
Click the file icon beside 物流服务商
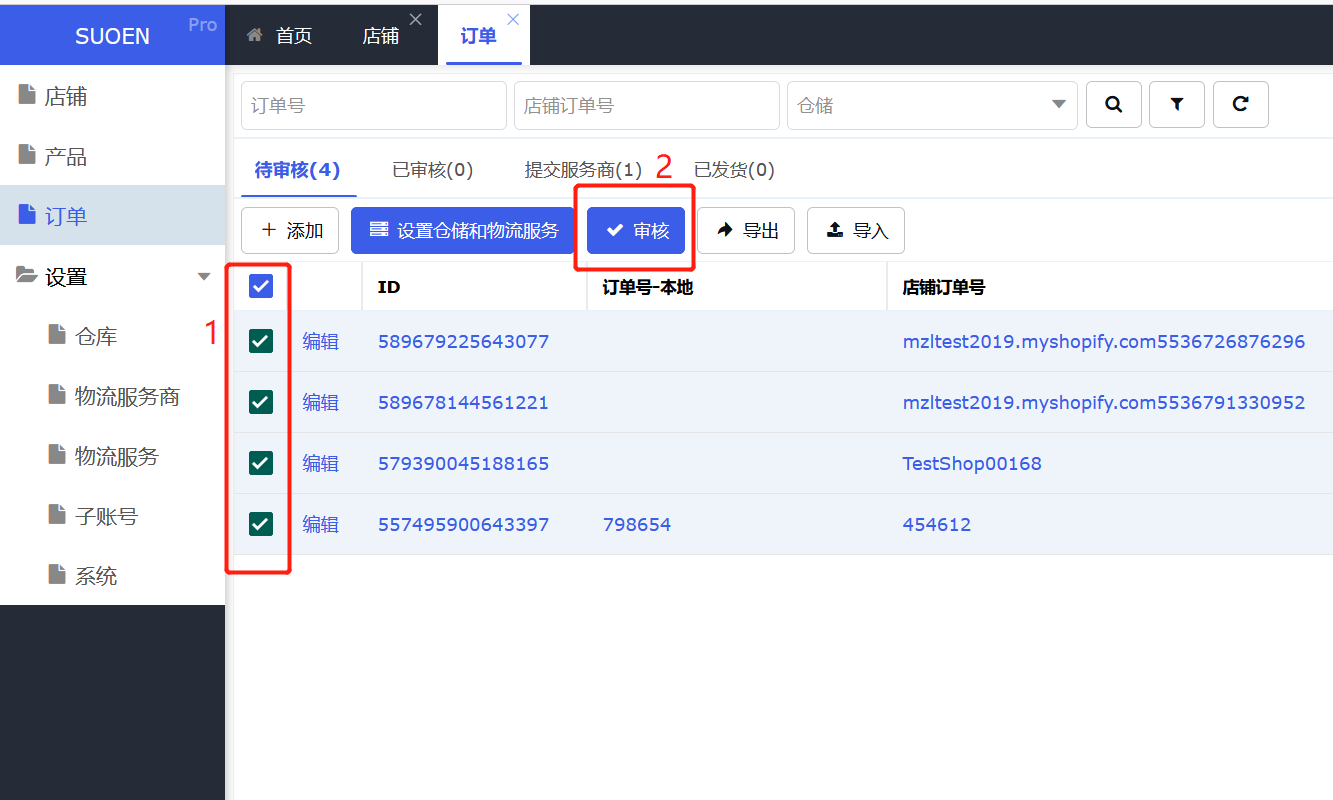(57, 395)
